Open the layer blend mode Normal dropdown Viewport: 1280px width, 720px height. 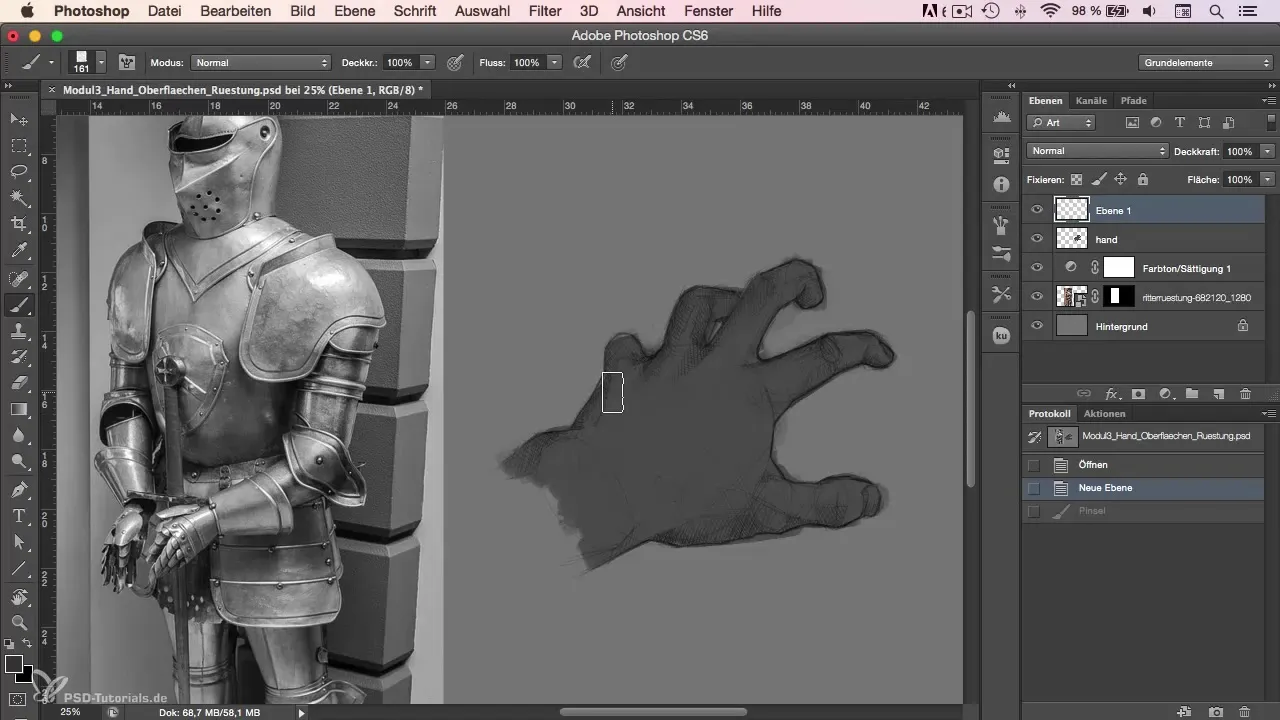pos(1097,151)
